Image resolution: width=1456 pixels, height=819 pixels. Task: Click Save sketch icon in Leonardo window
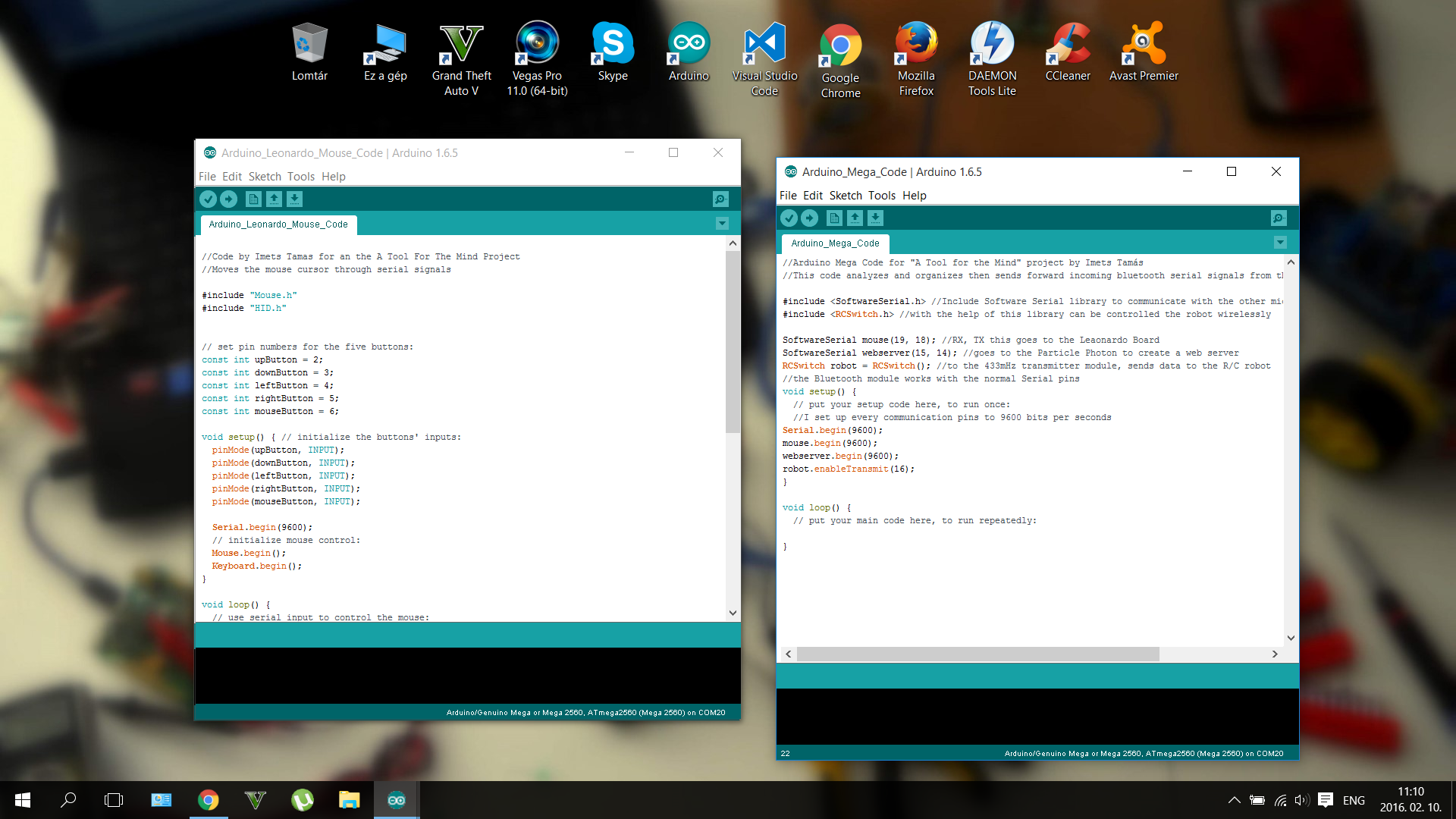pyautogui.click(x=295, y=199)
